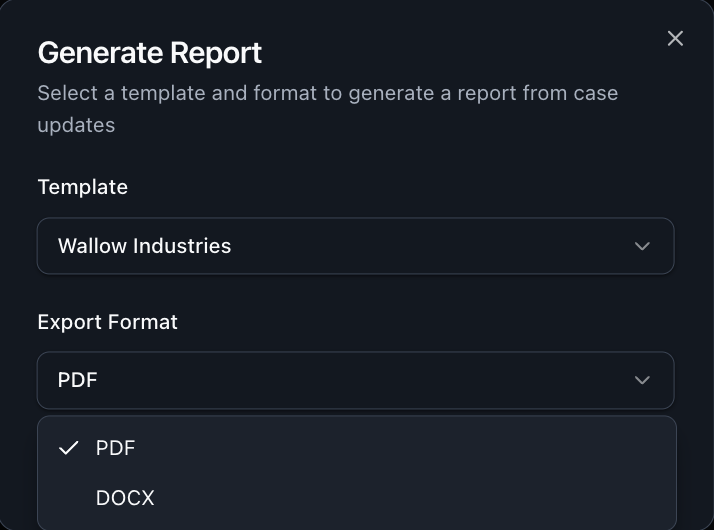Image resolution: width=714 pixels, height=530 pixels.
Task: Choose the PDF option in the list
Action: [x=116, y=448]
